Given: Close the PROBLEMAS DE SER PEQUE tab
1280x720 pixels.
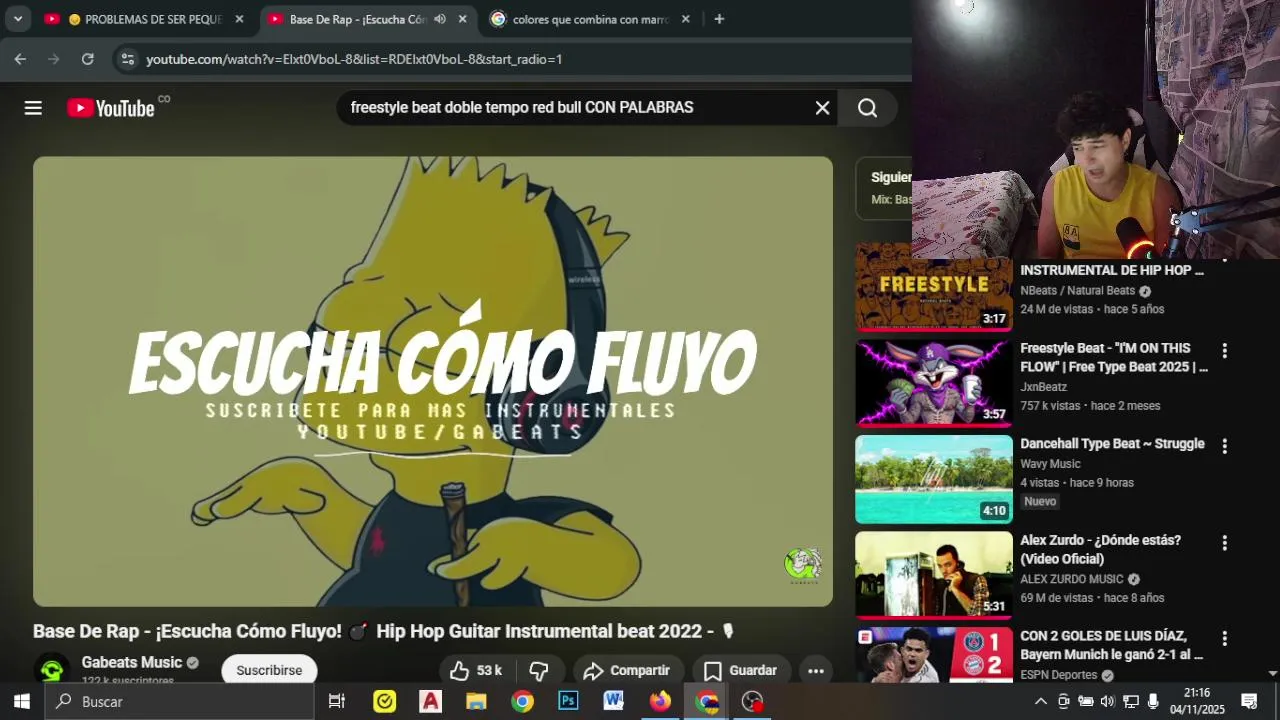Looking at the screenshot, I should pos(239,19).
